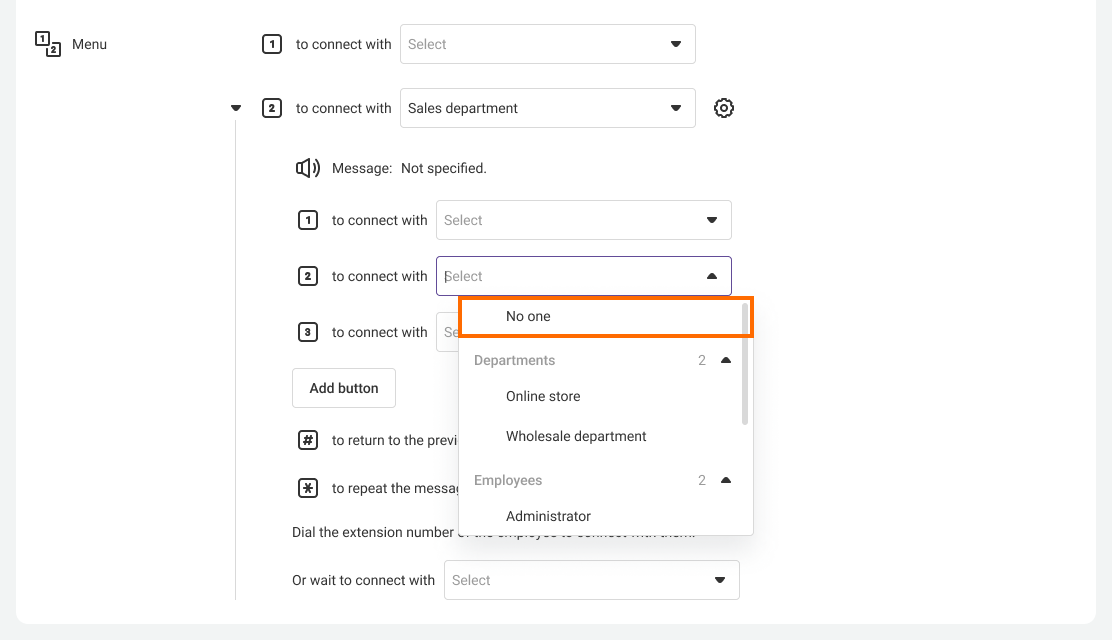
Task: Click the Add button
Action: coord(343,388)
